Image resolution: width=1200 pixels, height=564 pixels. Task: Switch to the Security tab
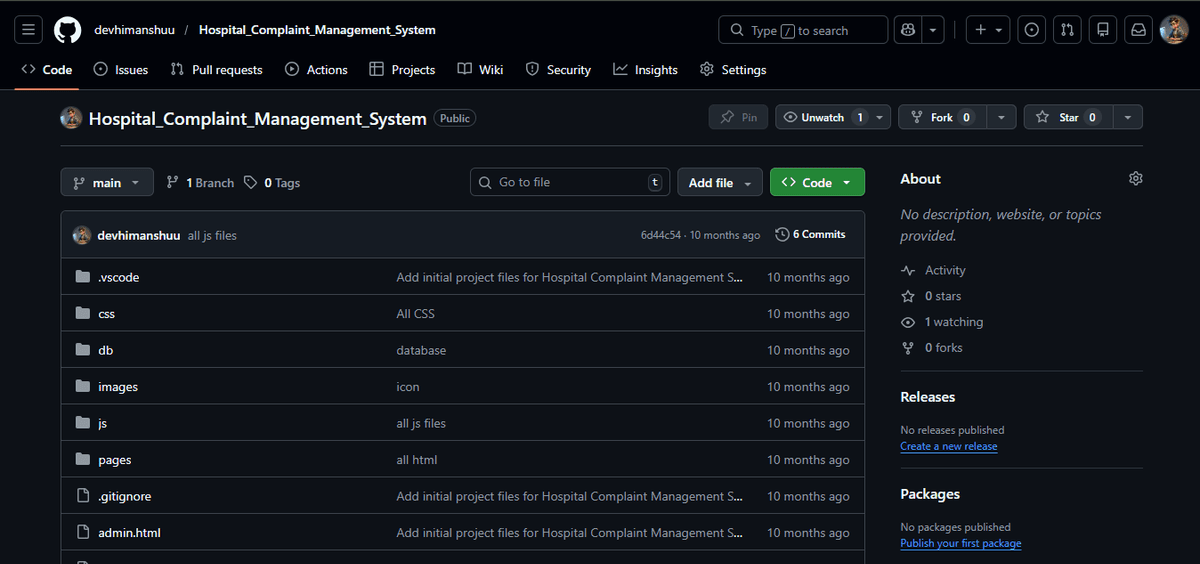(558, 70)
